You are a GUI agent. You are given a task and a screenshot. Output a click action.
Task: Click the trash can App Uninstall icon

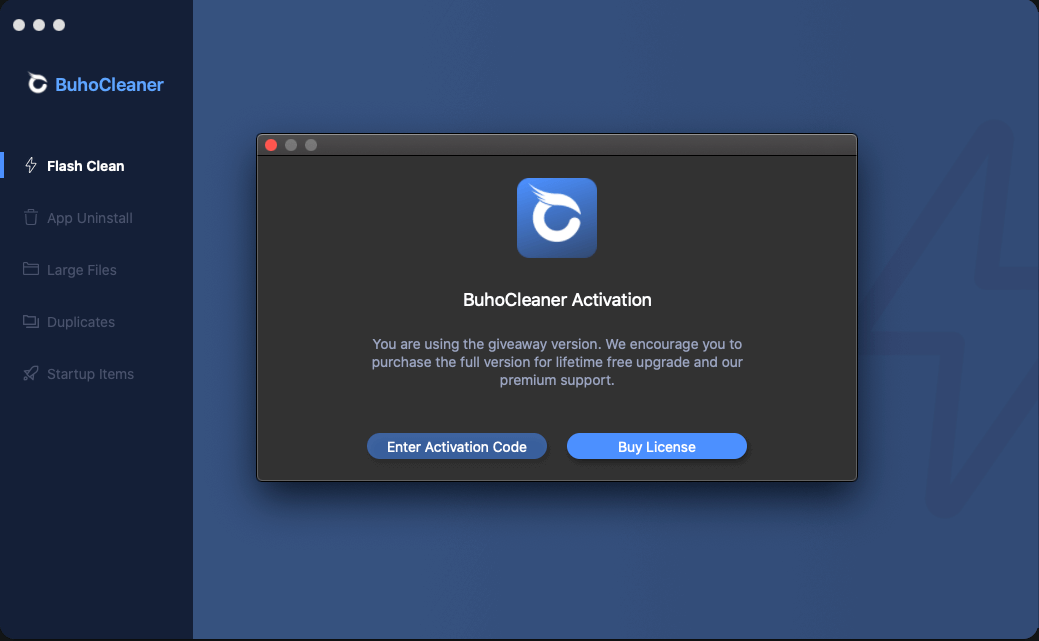tap(30, 217)
